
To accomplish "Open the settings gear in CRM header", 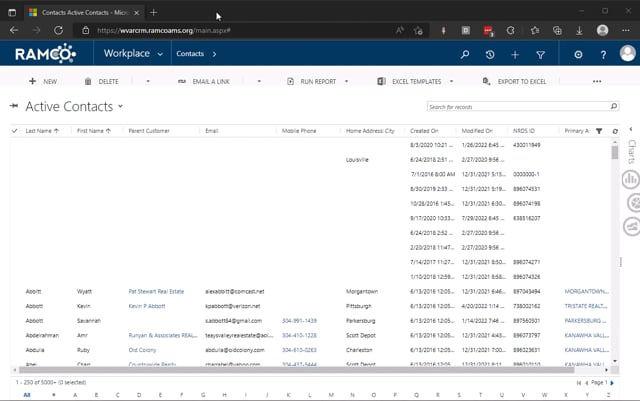I will click(x=579, y=54).
